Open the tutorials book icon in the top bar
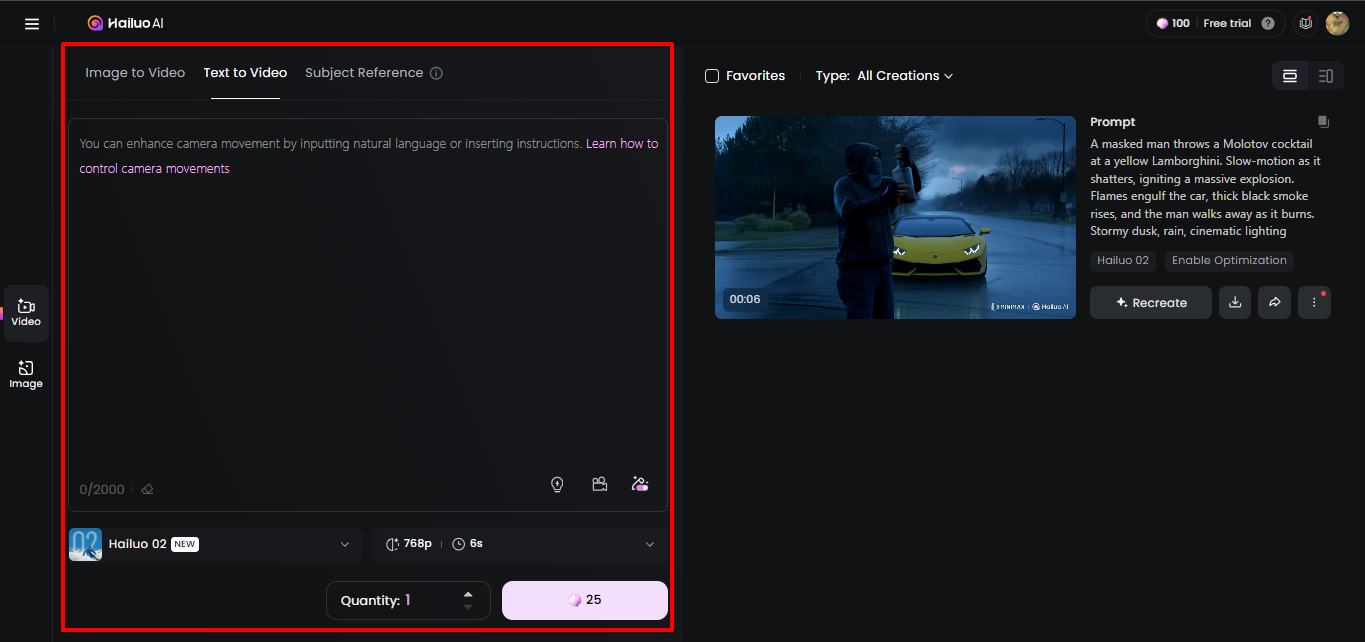This screenshot has height=642, width=1365. tap(1305, 22)
